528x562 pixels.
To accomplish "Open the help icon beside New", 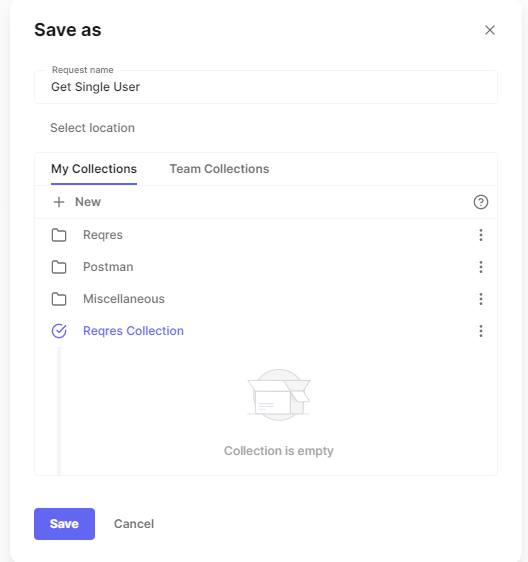I will click(x=481, y=202).
